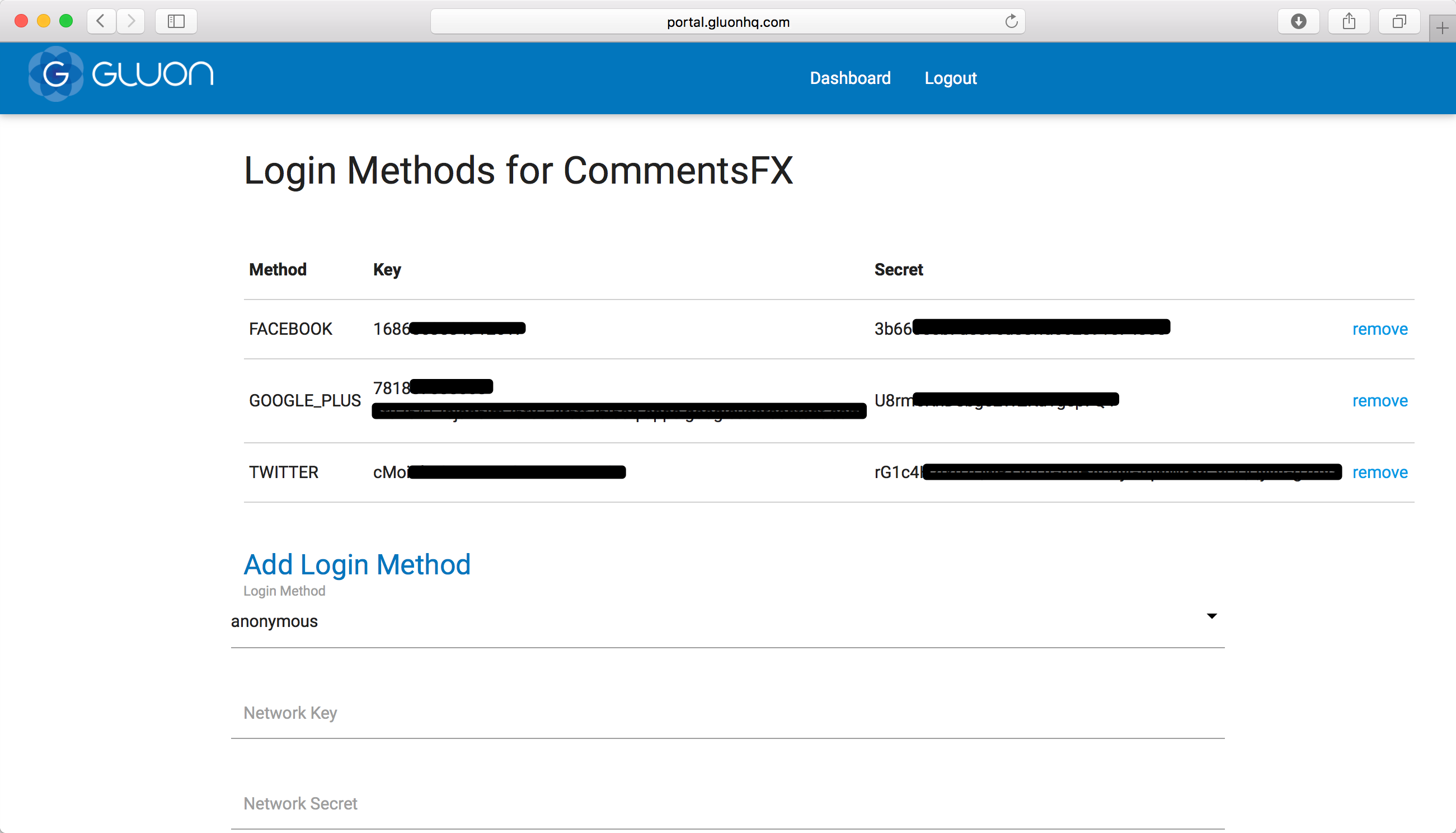Viewport: 1456px width, 833px height.
Task: Open the Safari downloads icon
Action: tap(1298, 21)
